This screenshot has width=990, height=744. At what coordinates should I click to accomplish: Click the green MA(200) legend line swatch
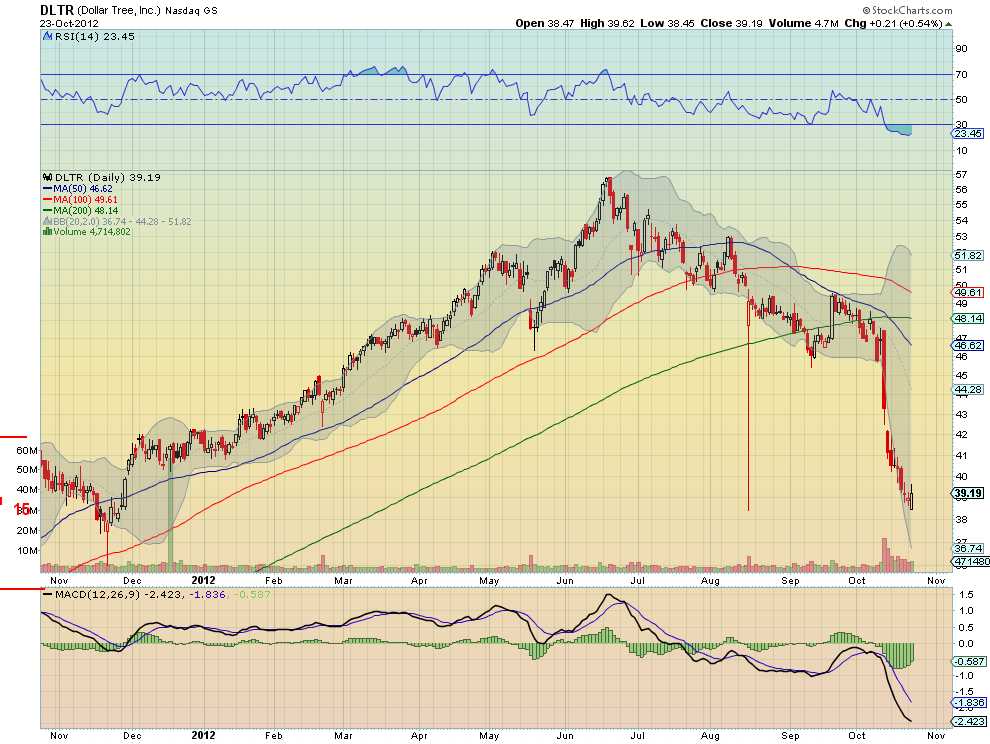47,210
